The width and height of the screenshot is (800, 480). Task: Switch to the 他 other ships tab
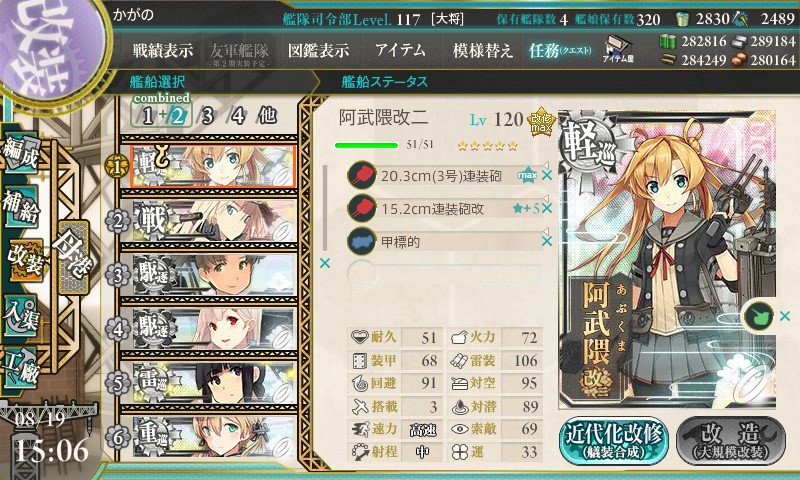pos(267,115)
